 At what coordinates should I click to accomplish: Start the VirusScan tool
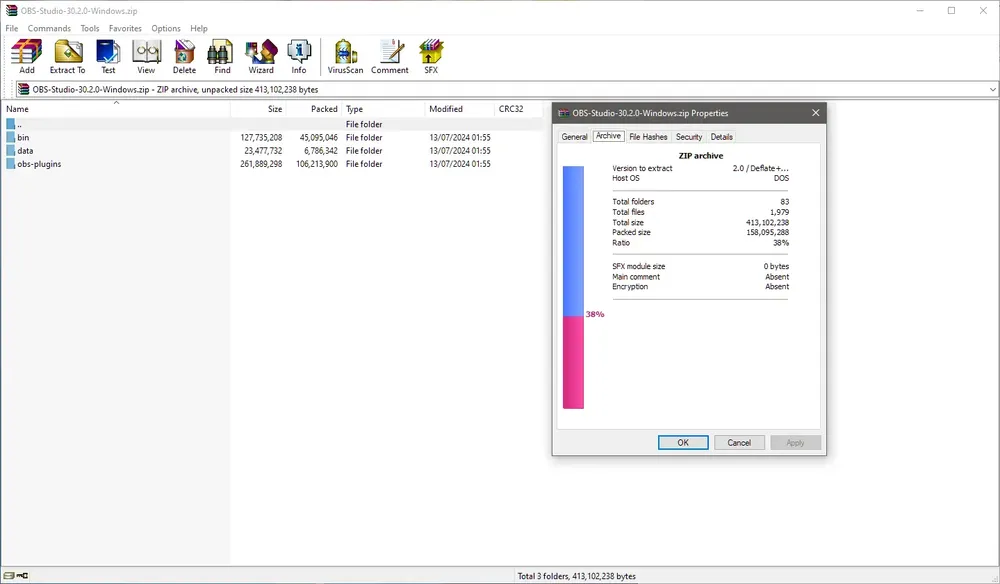pyautogui.click(x=345, y=57)
